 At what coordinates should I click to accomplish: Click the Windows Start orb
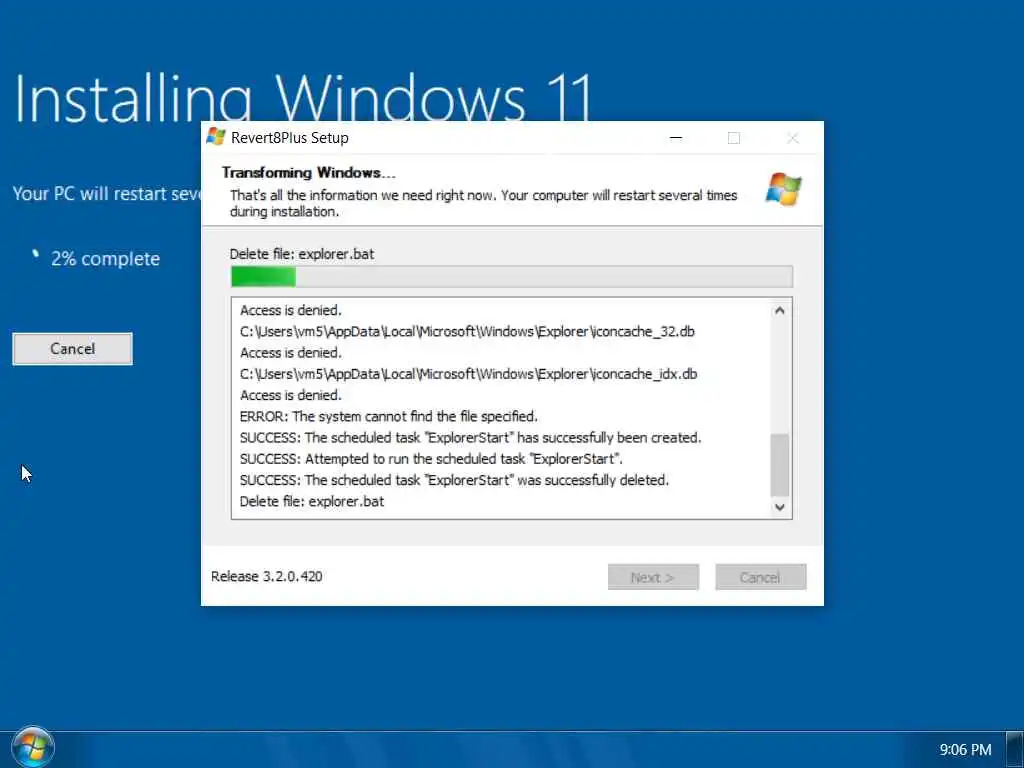[33, 748]
